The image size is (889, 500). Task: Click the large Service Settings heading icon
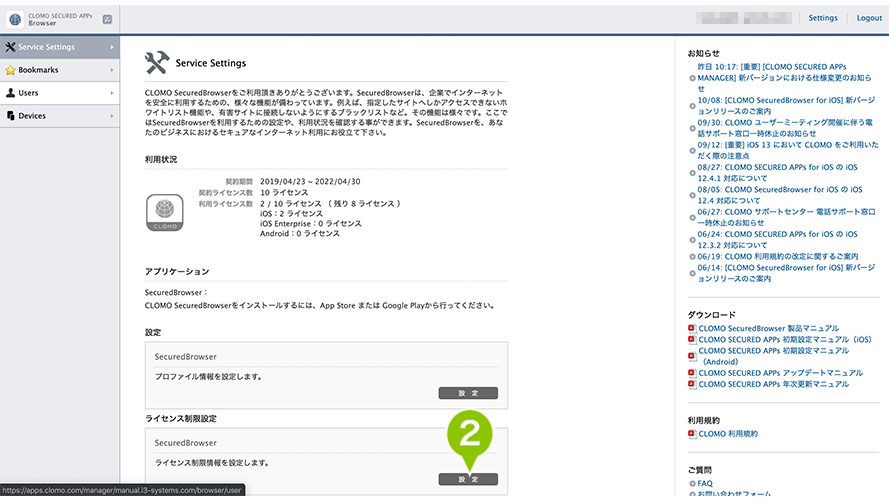click(157, 63)
